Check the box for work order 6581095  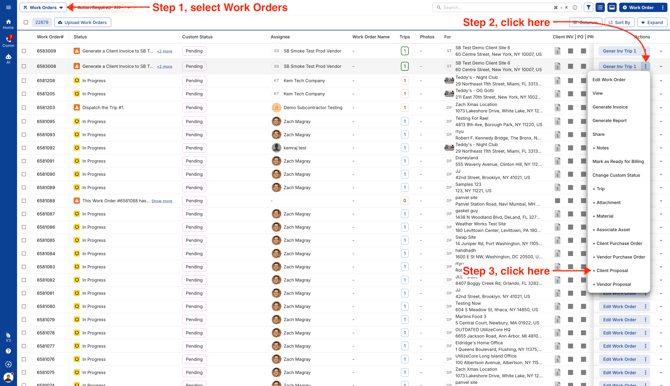click(x=24, y=121)
